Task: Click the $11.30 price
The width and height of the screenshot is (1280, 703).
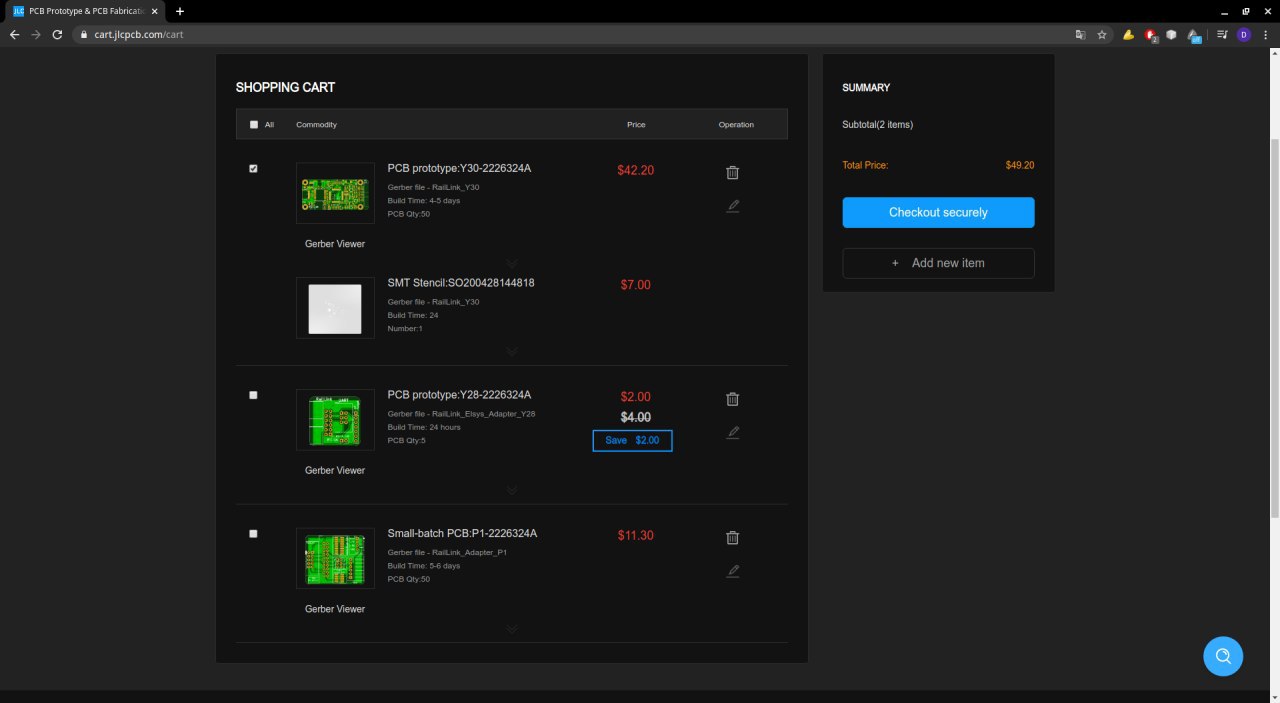Action: pyautogui.click(x=636, y=535)
